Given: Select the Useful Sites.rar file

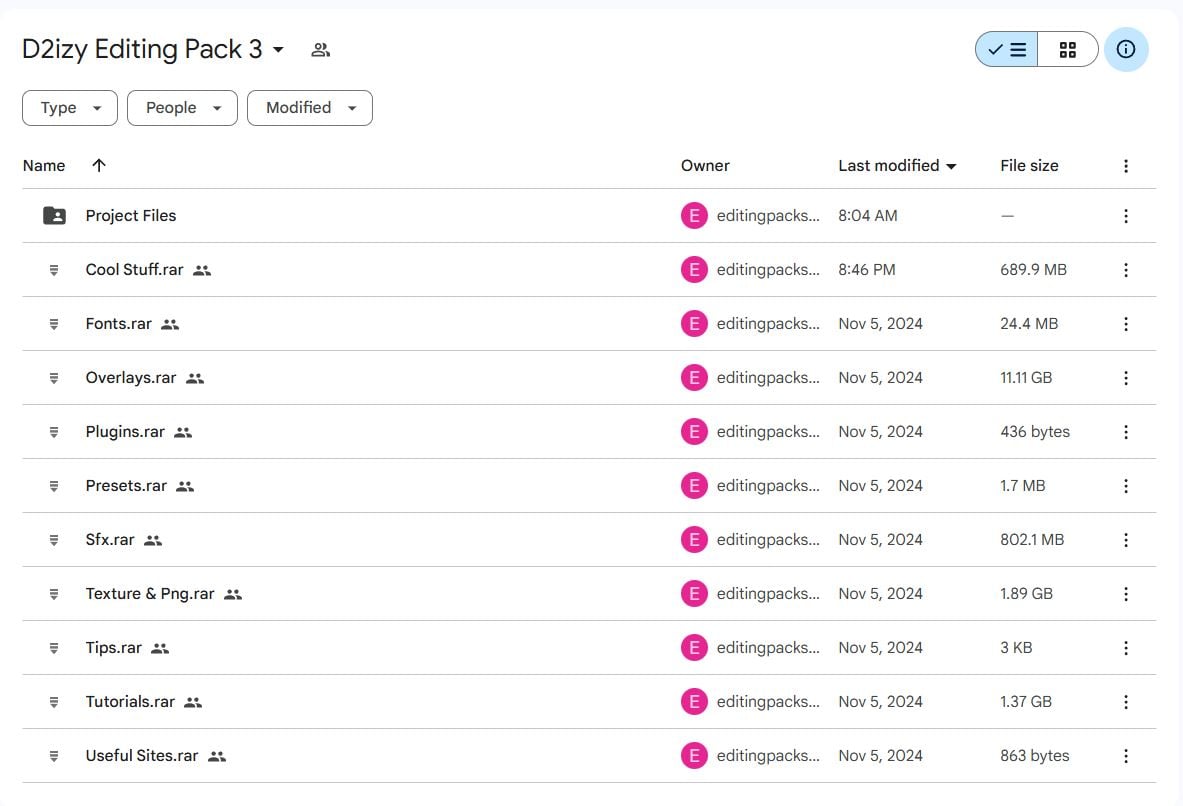Looking at the screenshot, I should 142,755.
